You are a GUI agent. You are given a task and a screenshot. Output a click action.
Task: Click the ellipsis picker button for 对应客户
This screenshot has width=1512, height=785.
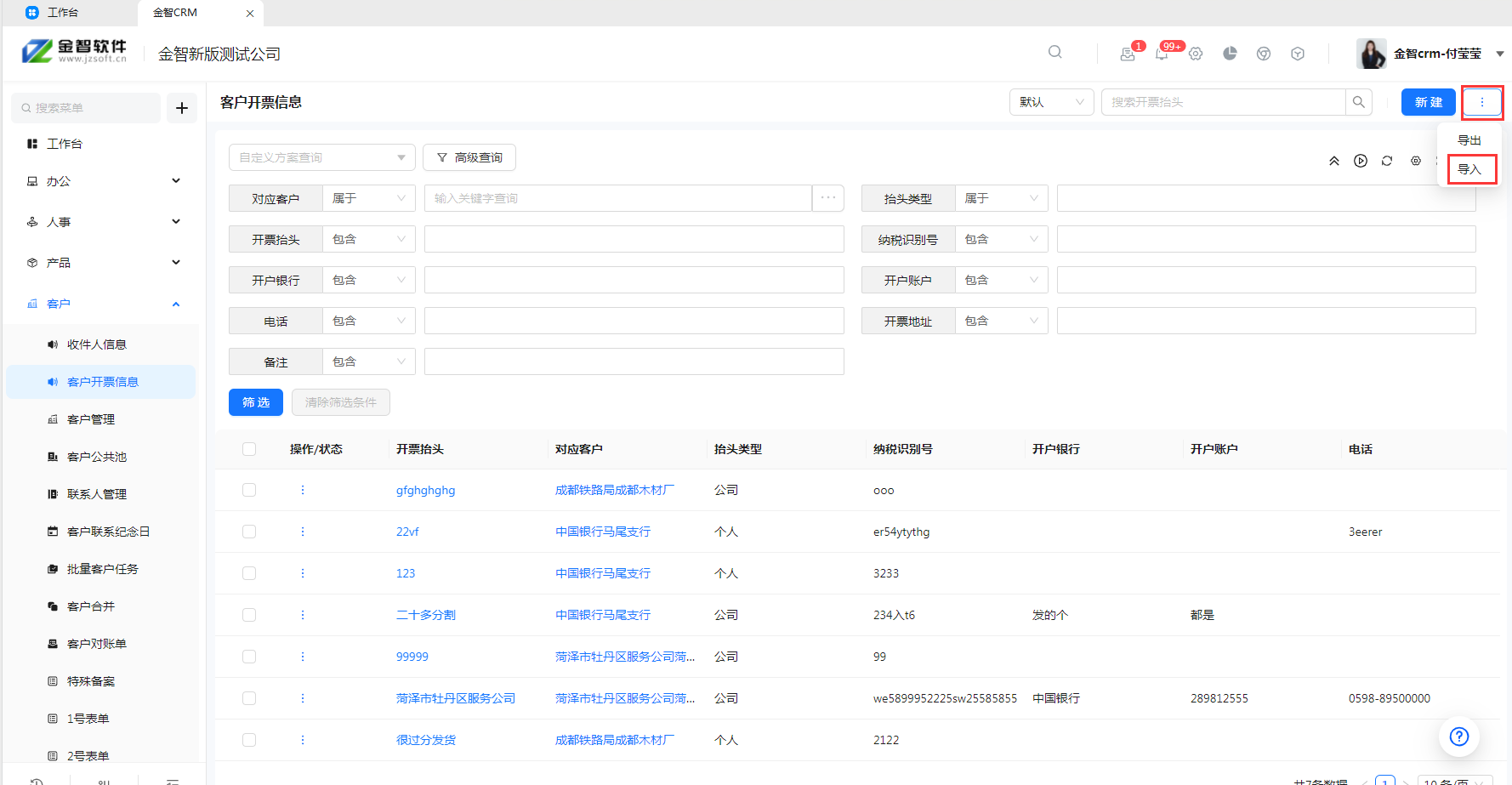point(828,198)
